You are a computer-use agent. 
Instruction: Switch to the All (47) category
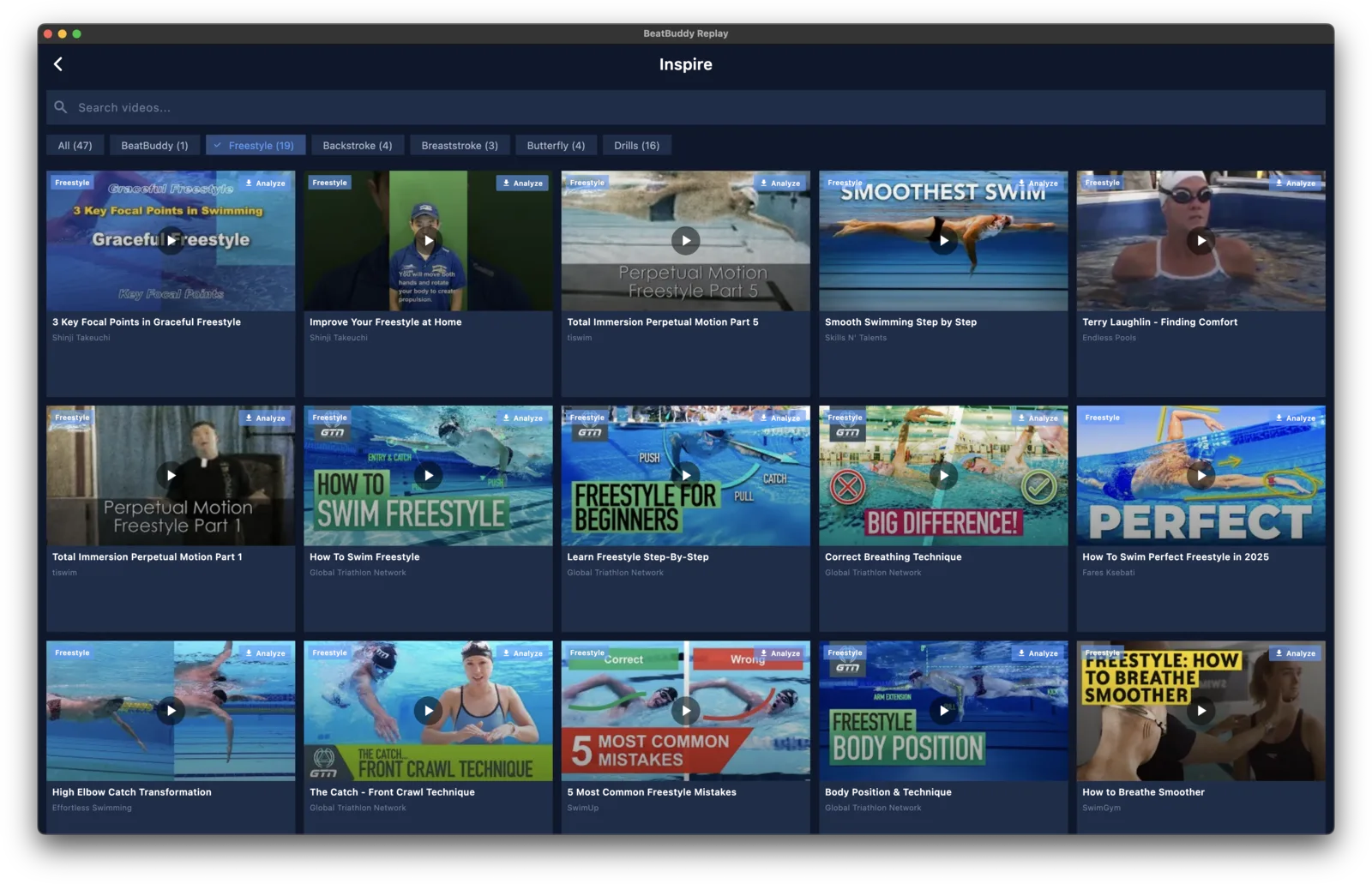tap(75, 146)
